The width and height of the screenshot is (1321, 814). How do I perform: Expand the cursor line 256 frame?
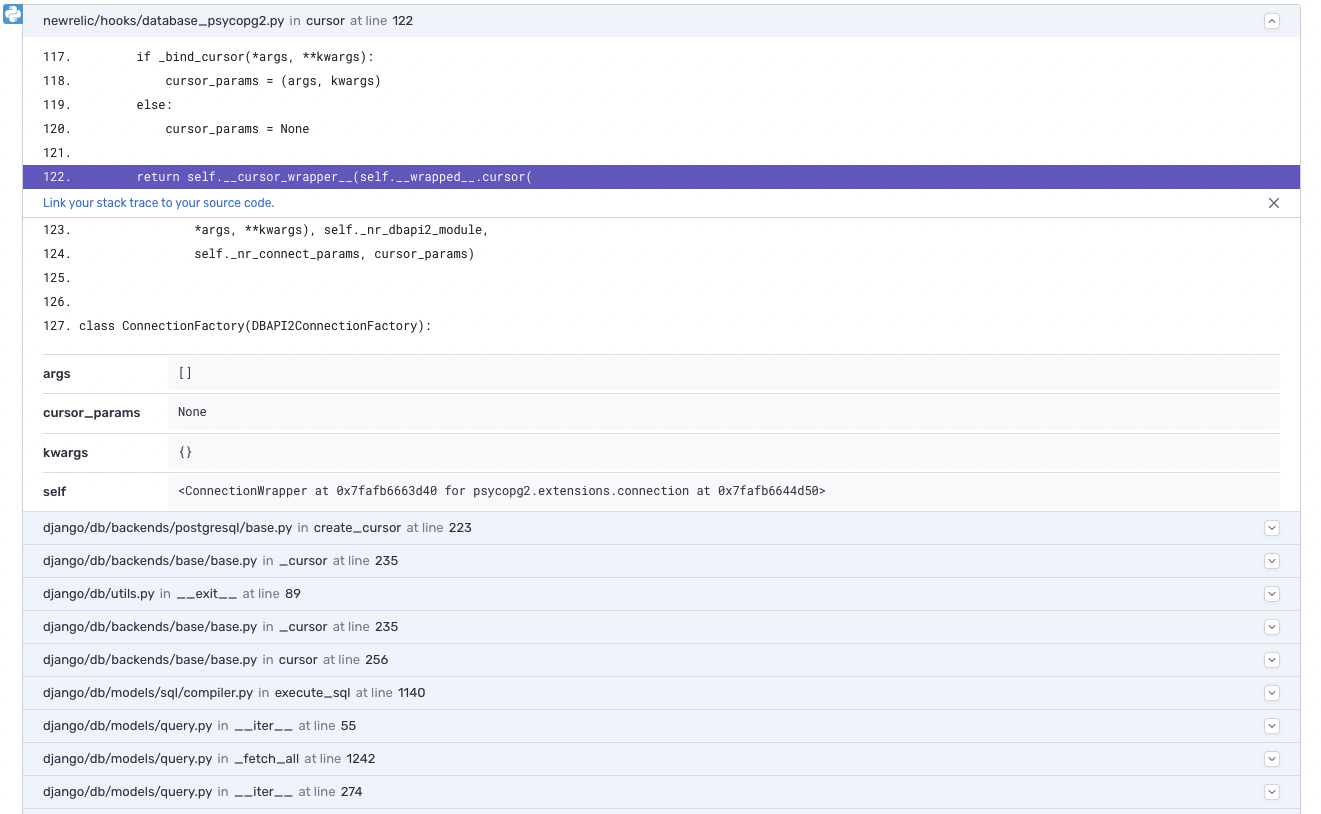tap(1272, 660)
